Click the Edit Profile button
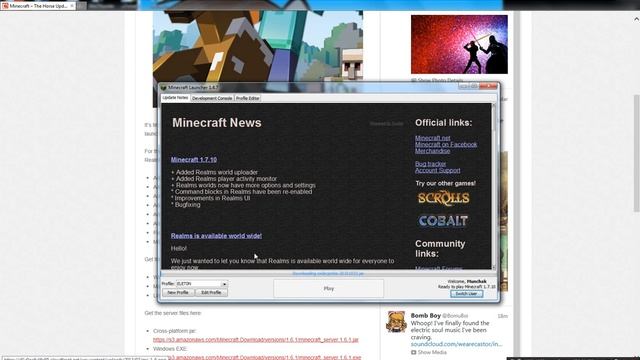 211,293
